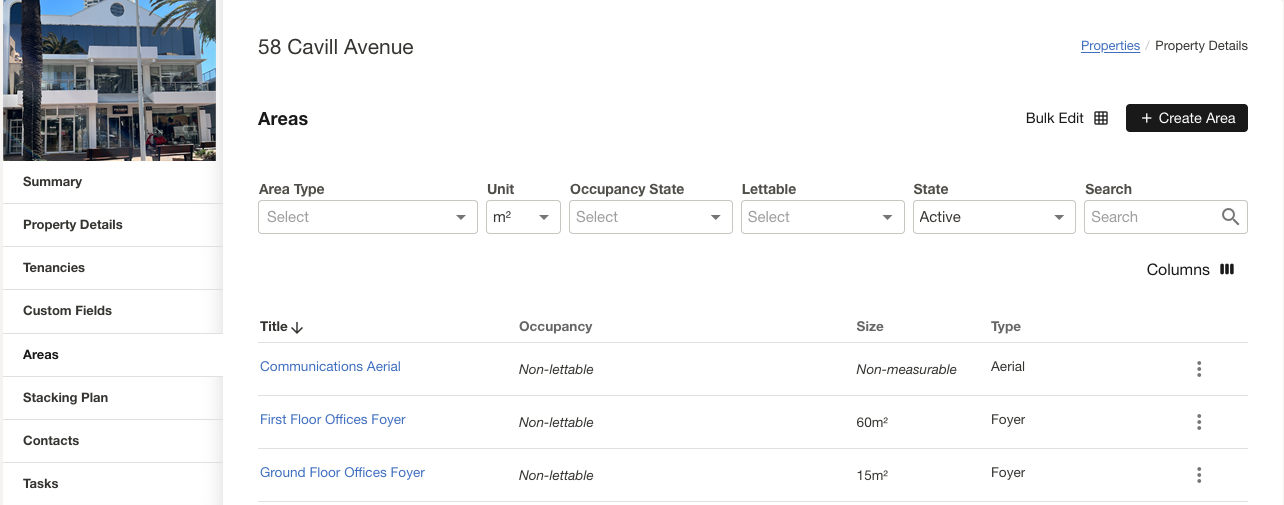Change the State filter from Active
The height and width of the screenshot is (505, 1284).
(993, 217)
